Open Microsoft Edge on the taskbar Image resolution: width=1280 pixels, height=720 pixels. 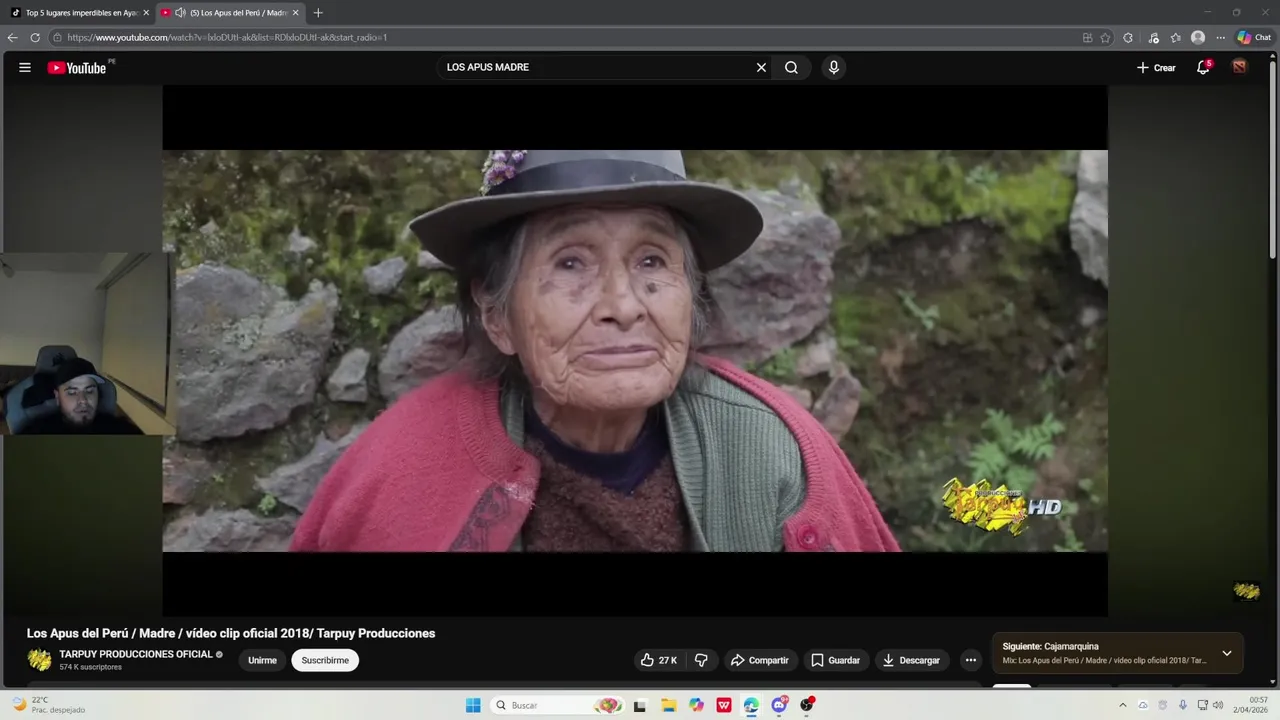point(751,705)
